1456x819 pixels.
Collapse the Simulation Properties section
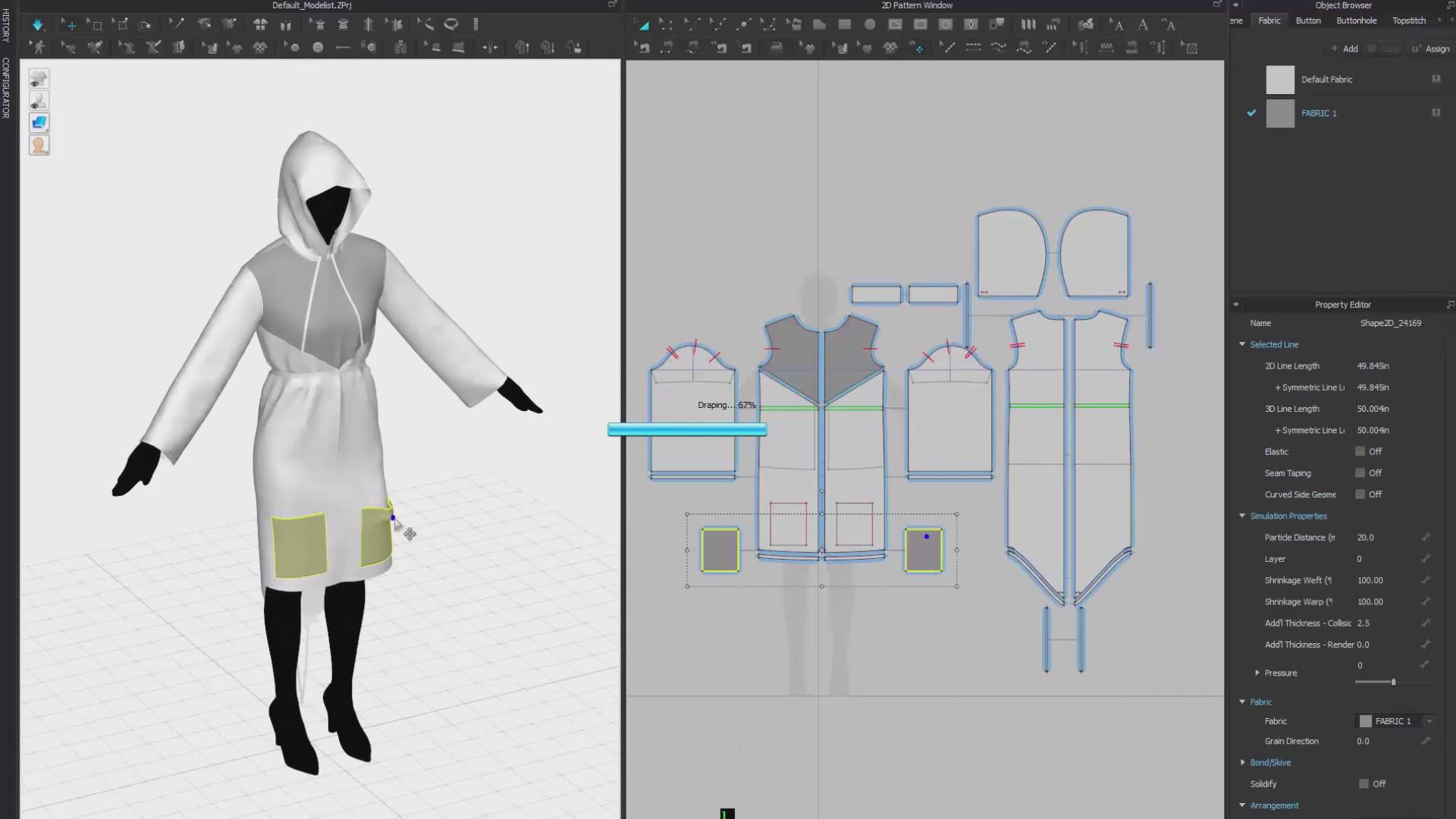(1242, 516)
